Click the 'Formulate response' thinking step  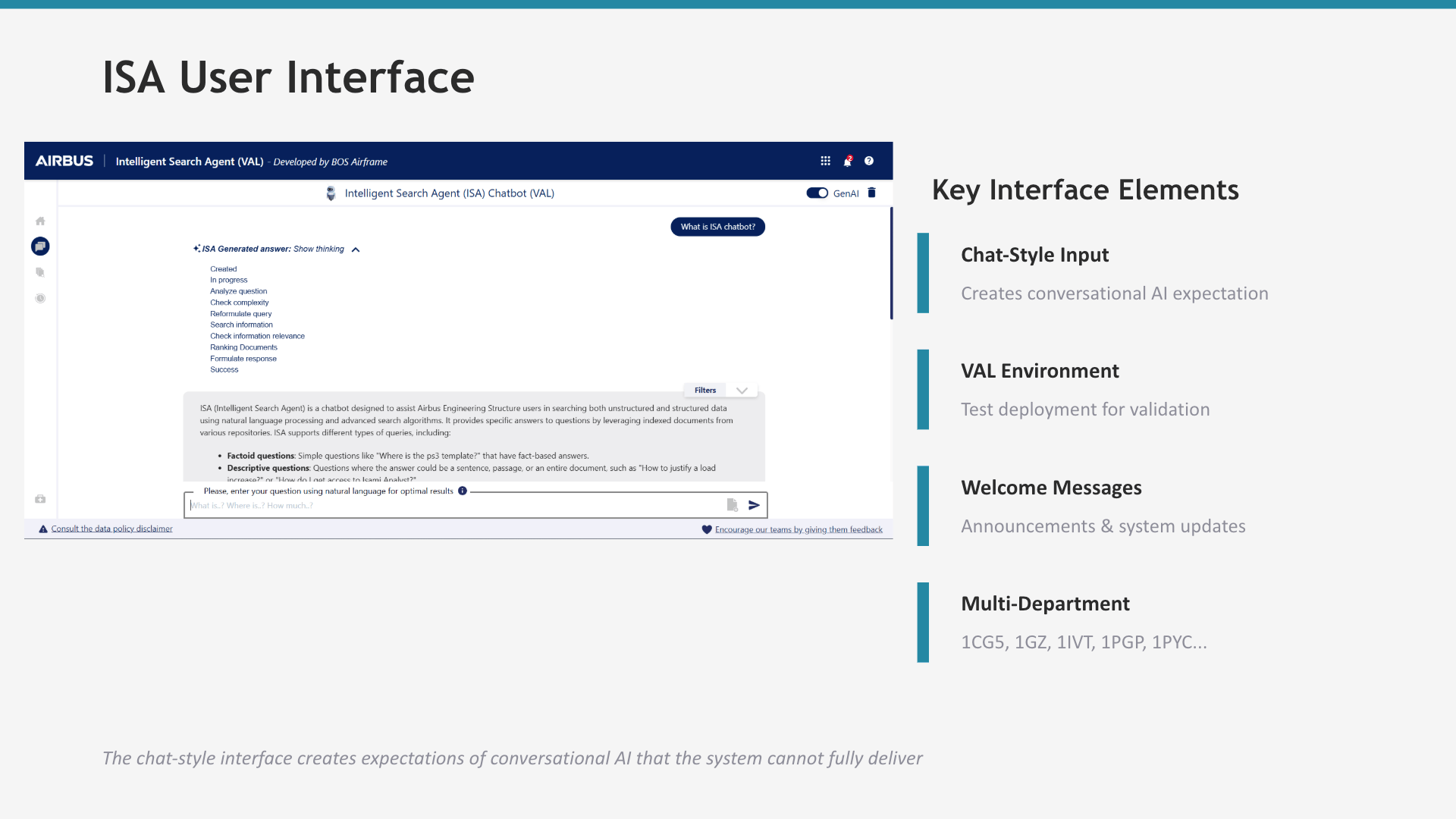[243, 359]
